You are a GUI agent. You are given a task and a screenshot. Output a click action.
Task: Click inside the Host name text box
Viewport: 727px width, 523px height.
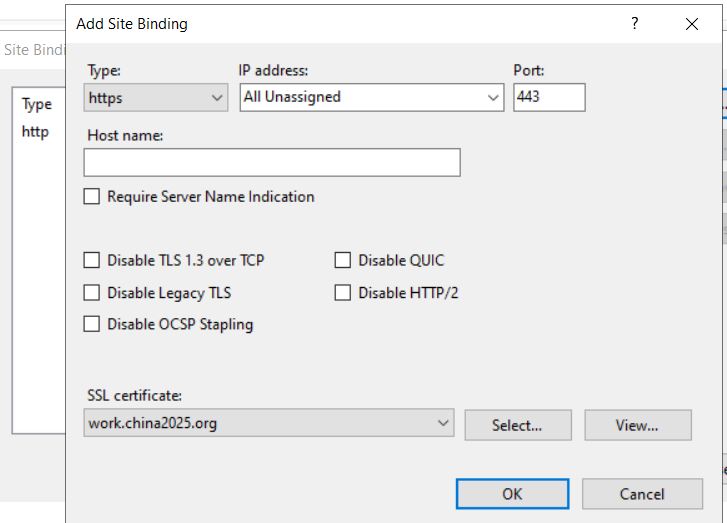click(272, 162)
